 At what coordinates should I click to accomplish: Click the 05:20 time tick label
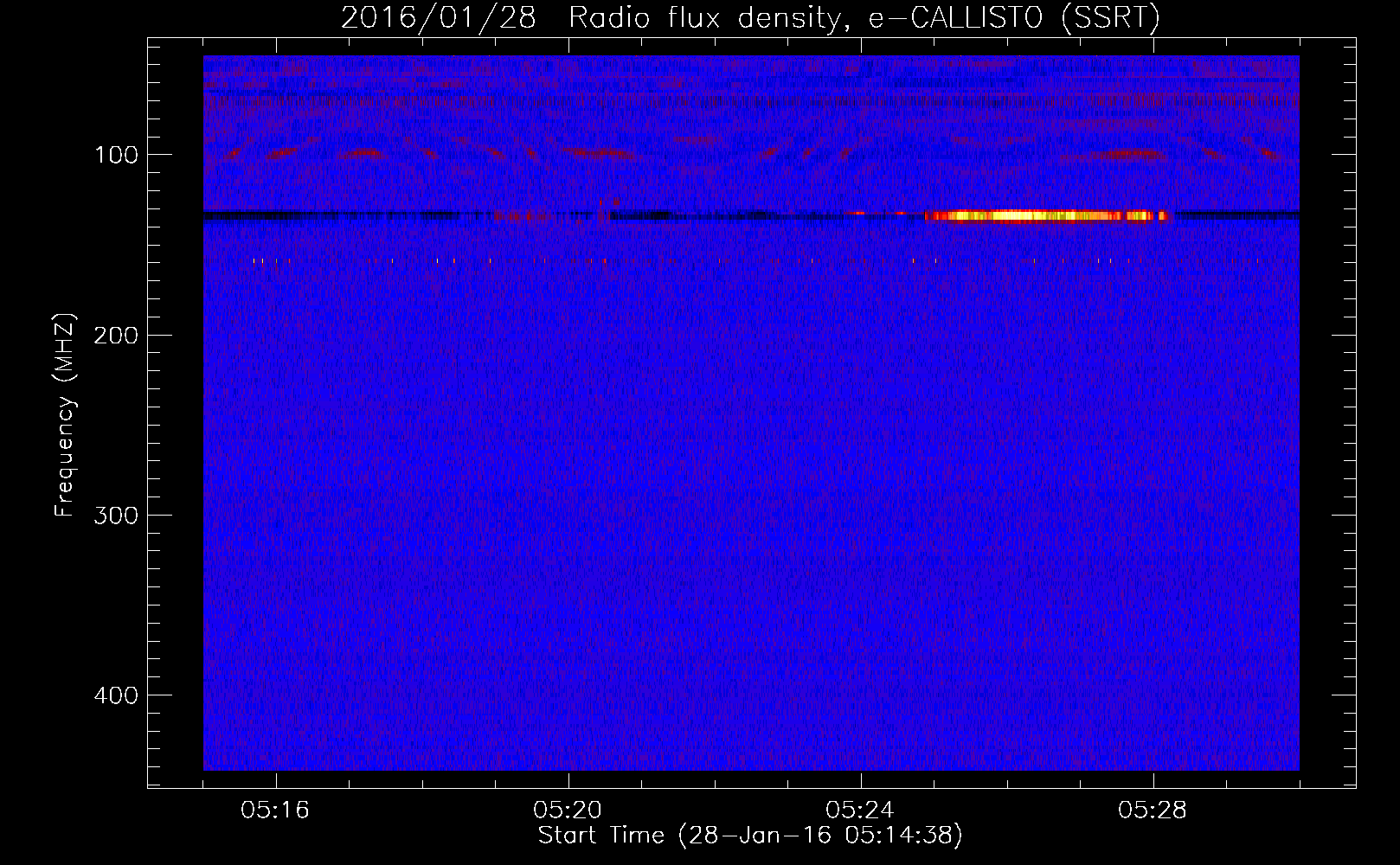tap(568, 811)
